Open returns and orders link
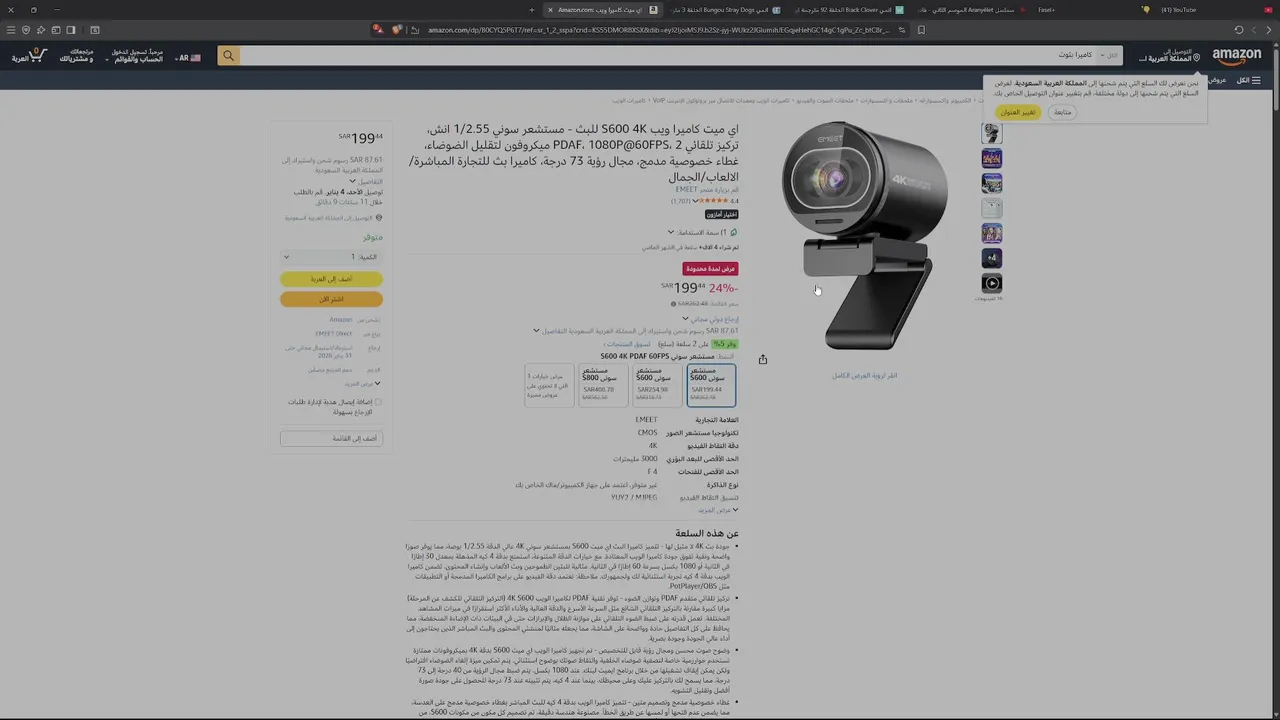The height and width of the screenshot is (720, 1280). 76,56
